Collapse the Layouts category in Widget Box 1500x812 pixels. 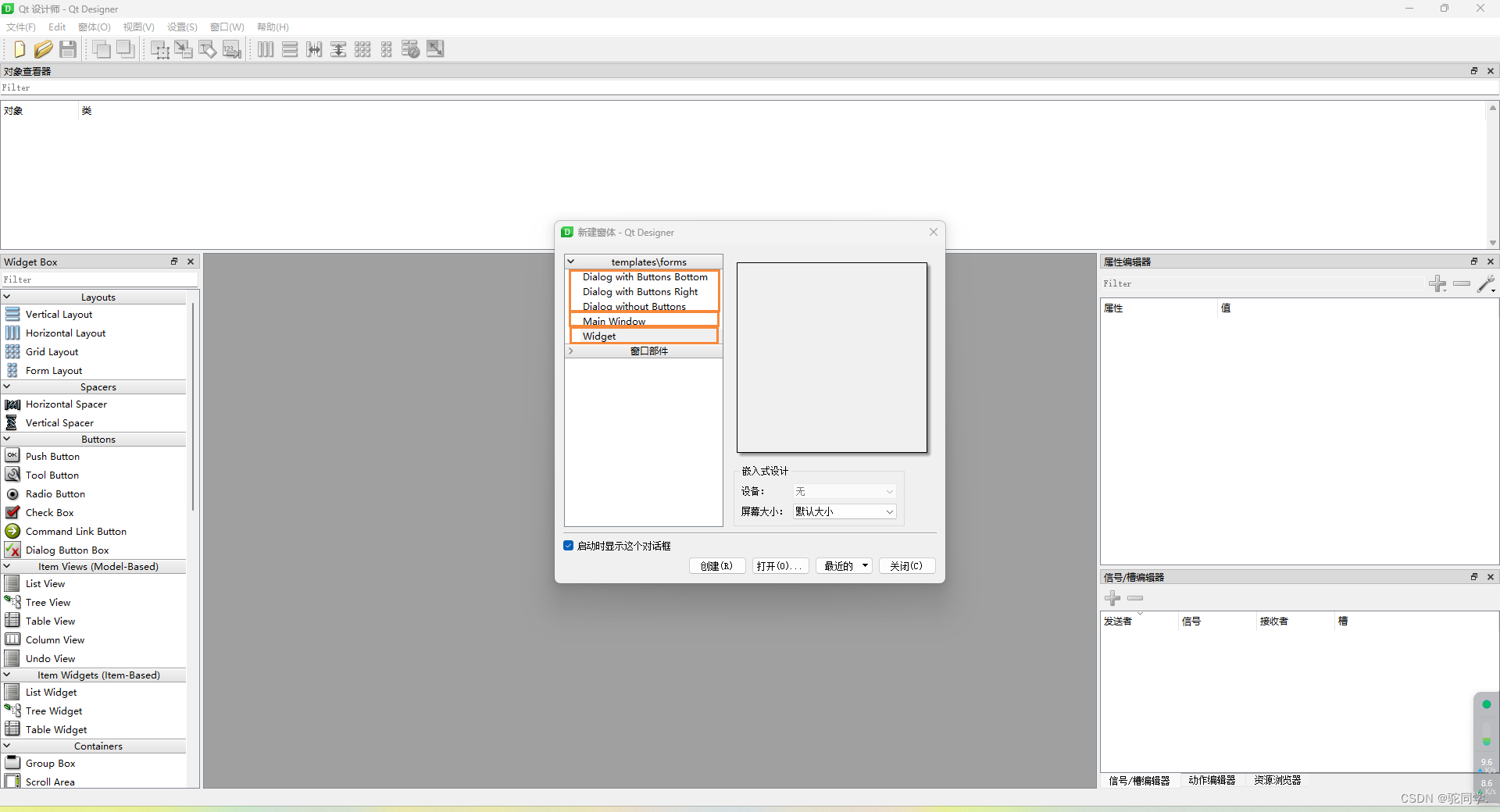[7, 297]
